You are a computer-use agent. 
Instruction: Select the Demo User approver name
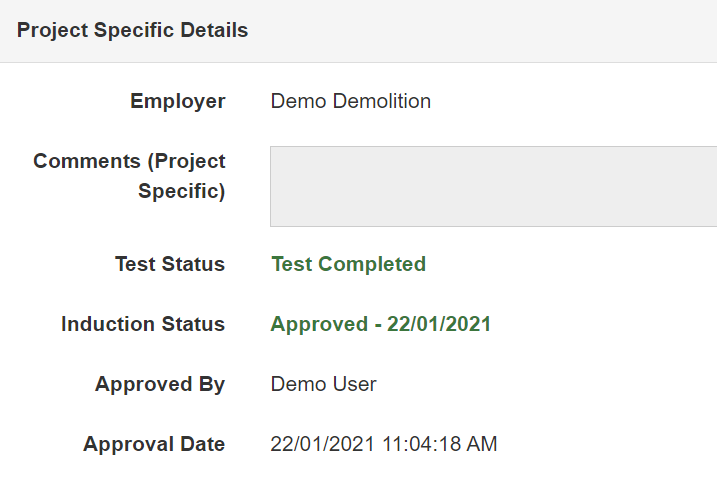[323, 384]
